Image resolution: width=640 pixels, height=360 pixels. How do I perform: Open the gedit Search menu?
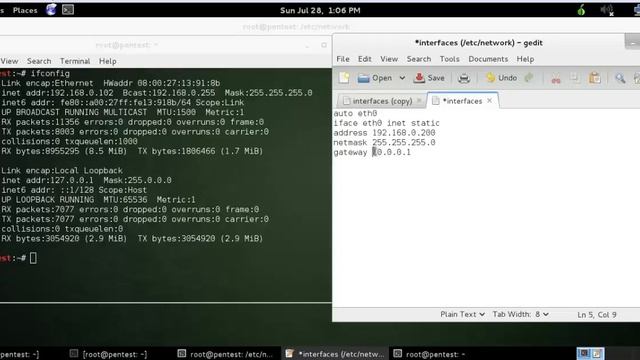point(419,59)
